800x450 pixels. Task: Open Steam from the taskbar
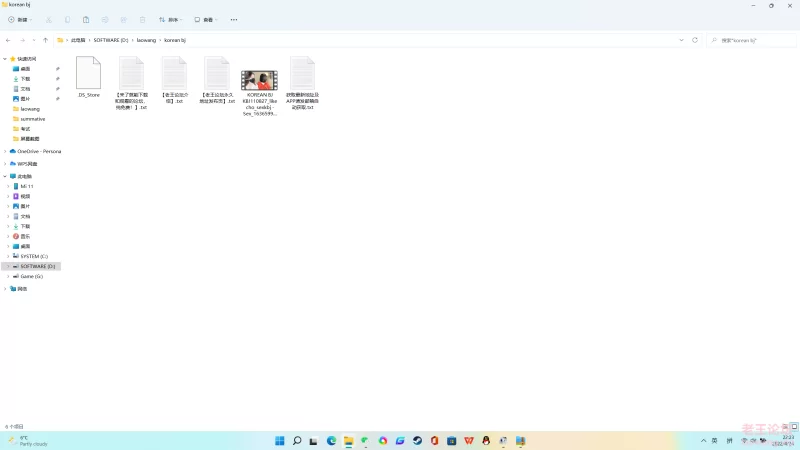pos(417,440)
